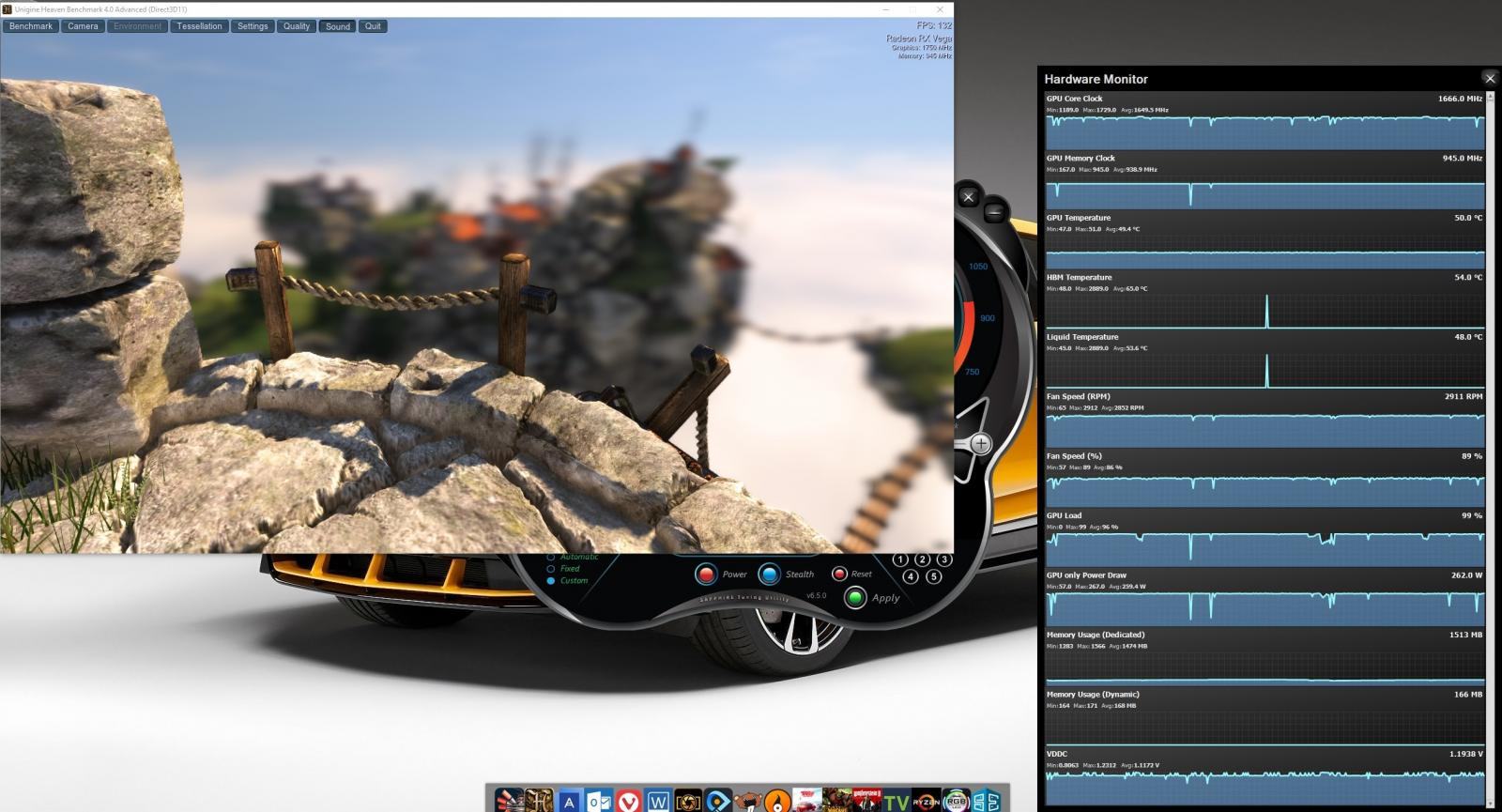Open the red racing car game in dock
Screen dimensions: 1502x812
(x=806, y=801)
